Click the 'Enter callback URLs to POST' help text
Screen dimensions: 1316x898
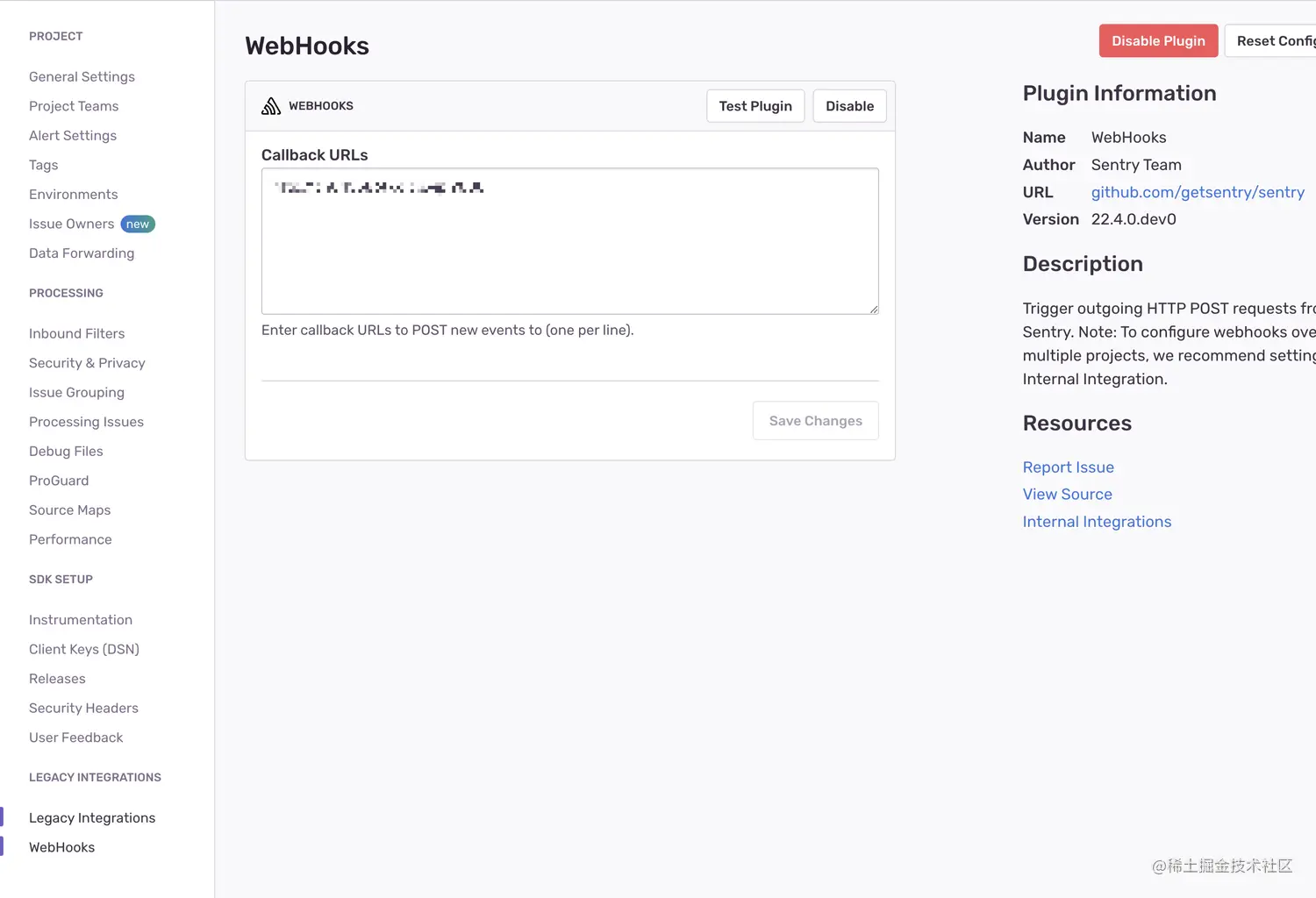click(447, 331)
